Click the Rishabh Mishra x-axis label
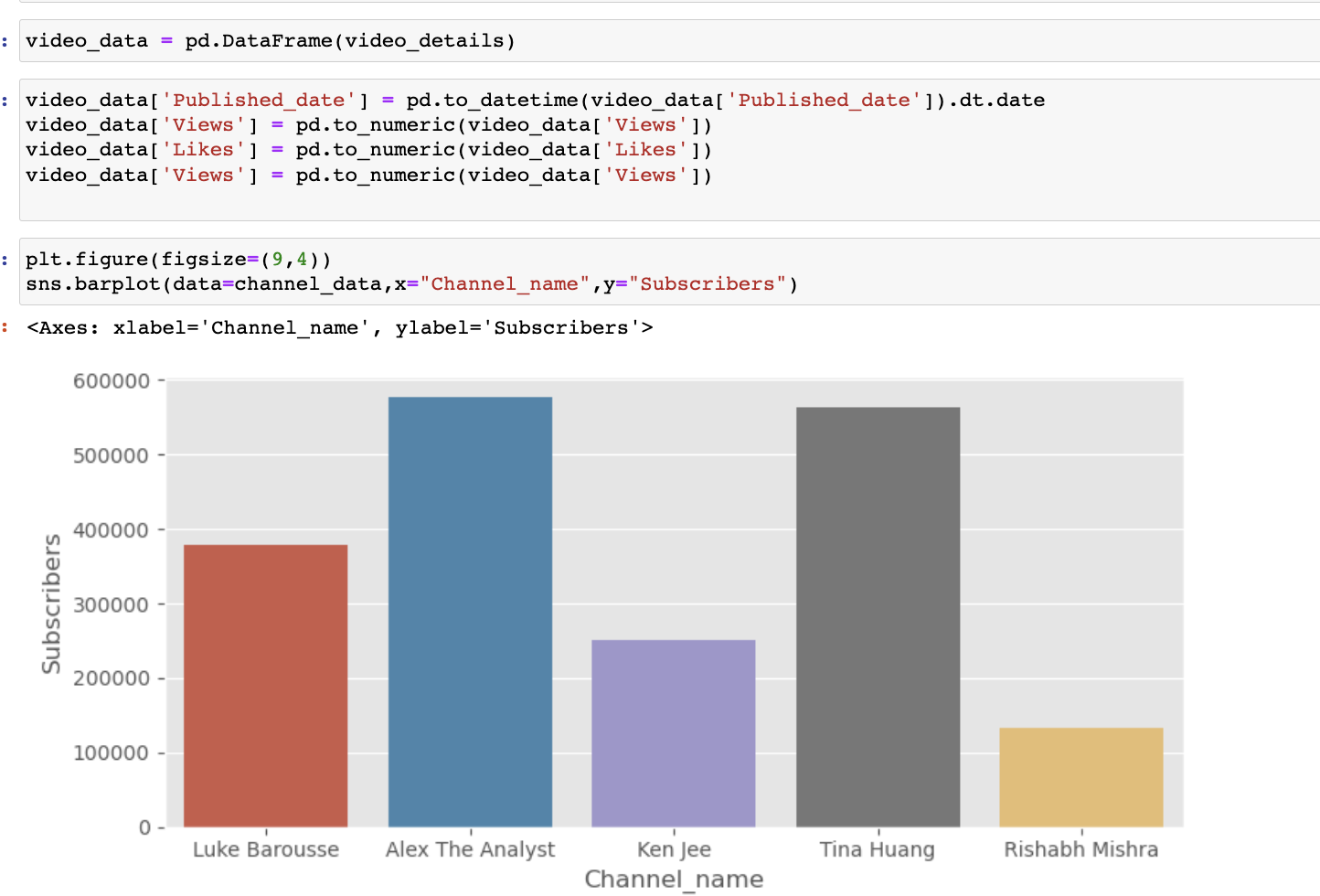Screen dimensions: 1320x896 tap(1080, 849)
